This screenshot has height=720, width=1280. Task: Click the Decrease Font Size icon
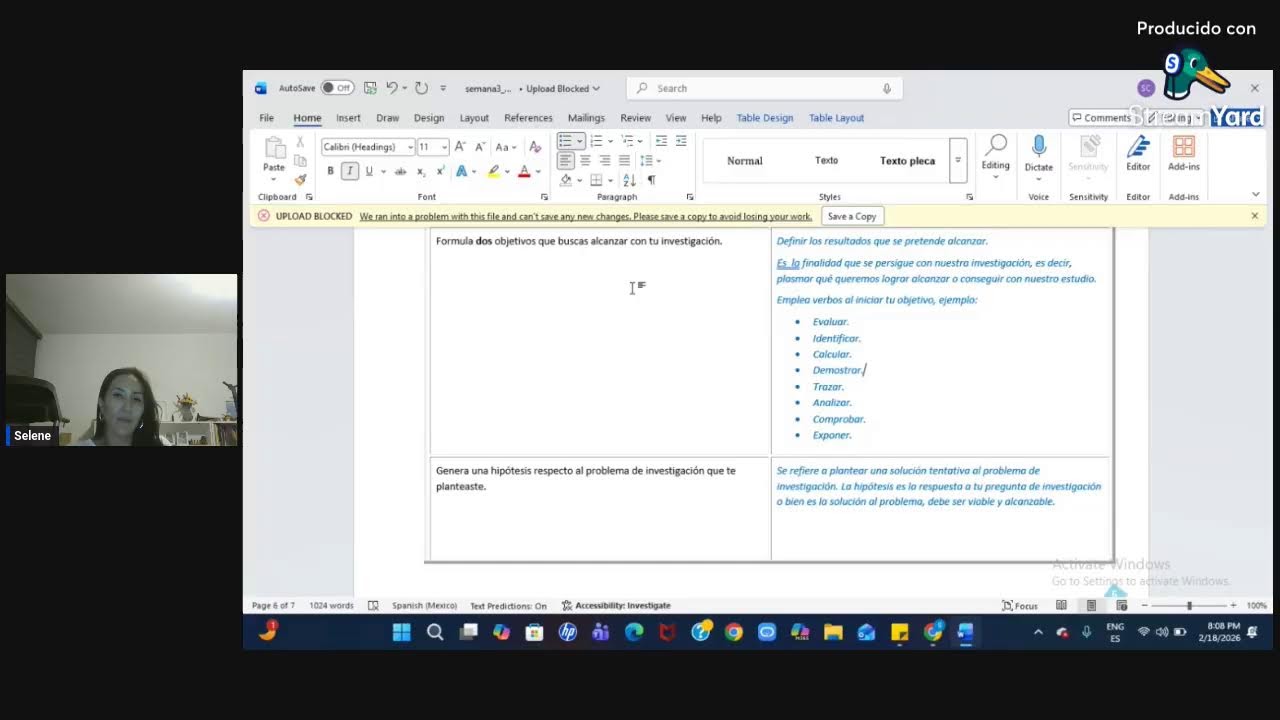click(480, 147)
